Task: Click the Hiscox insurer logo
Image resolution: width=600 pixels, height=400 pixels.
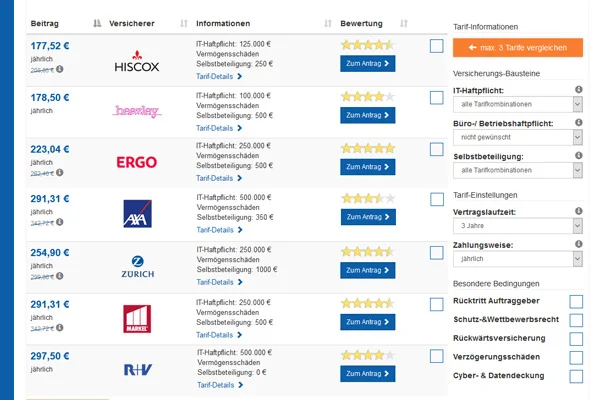Action: [x=137, y=62]
